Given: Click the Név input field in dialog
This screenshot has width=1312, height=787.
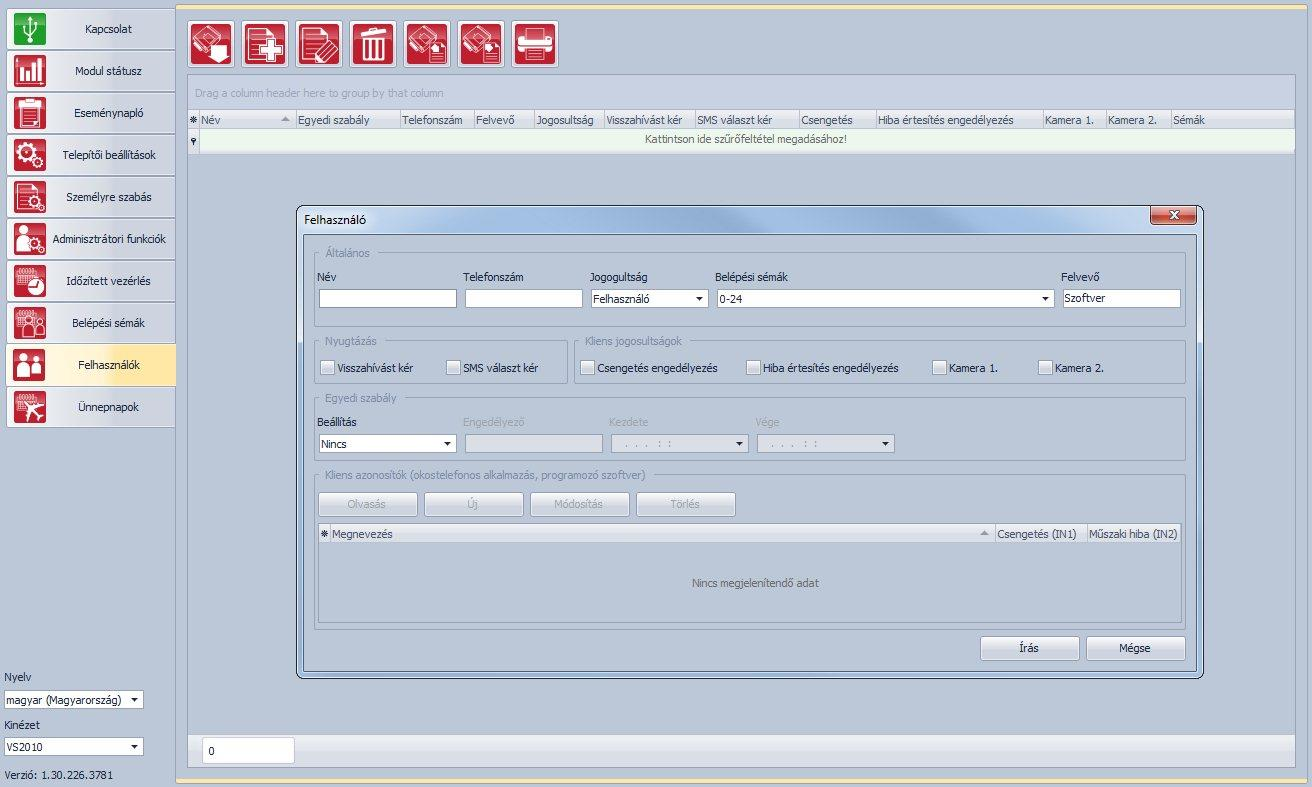Looking at the screenshot, I should [x=388, y=298].
